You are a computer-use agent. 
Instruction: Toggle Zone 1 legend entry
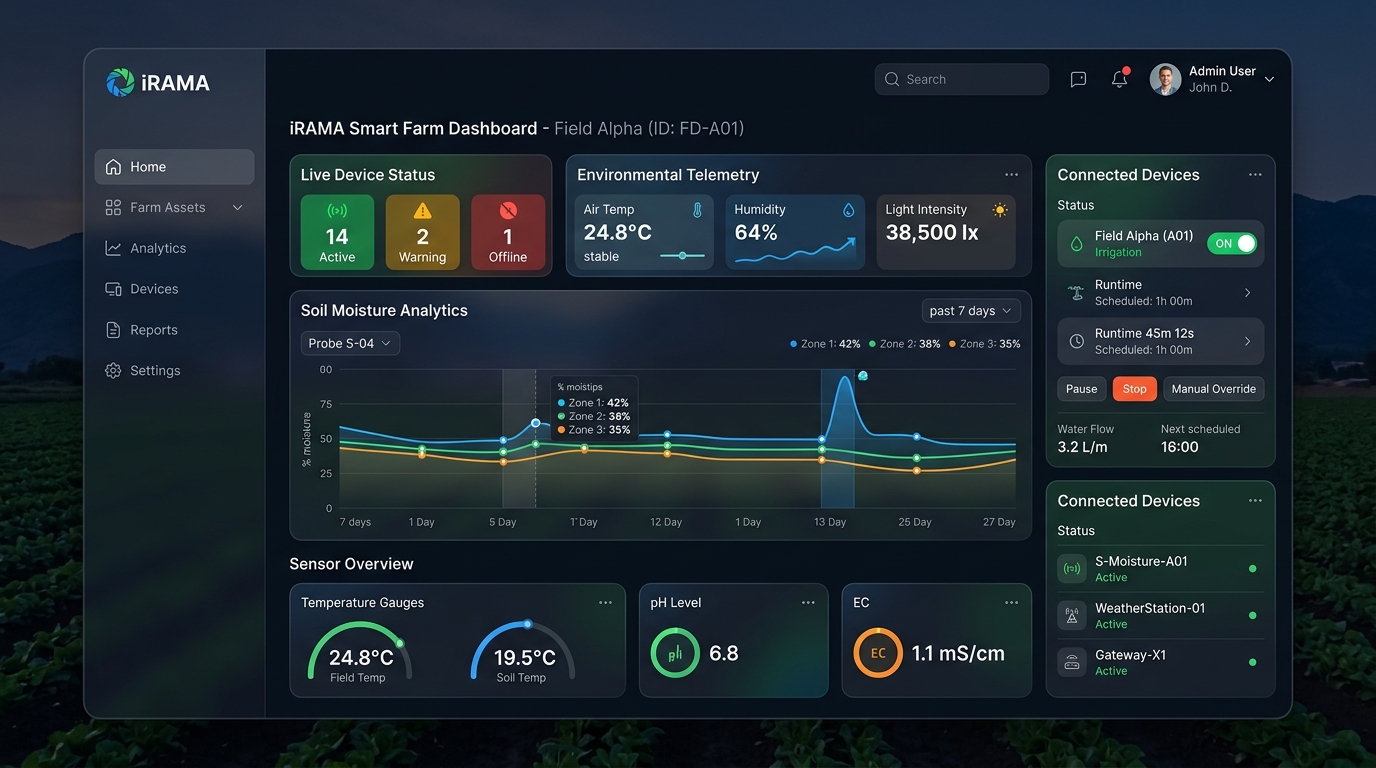point(825,344)
